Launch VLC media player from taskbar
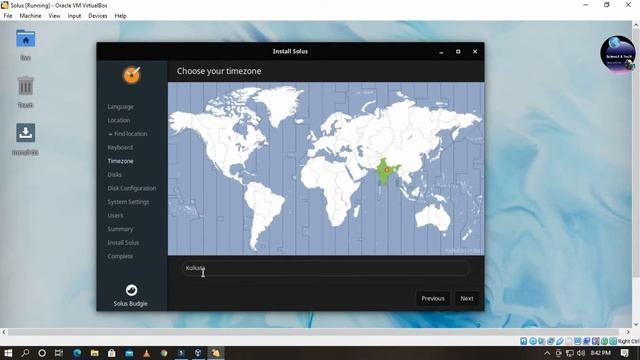 [x=147, y=353]
